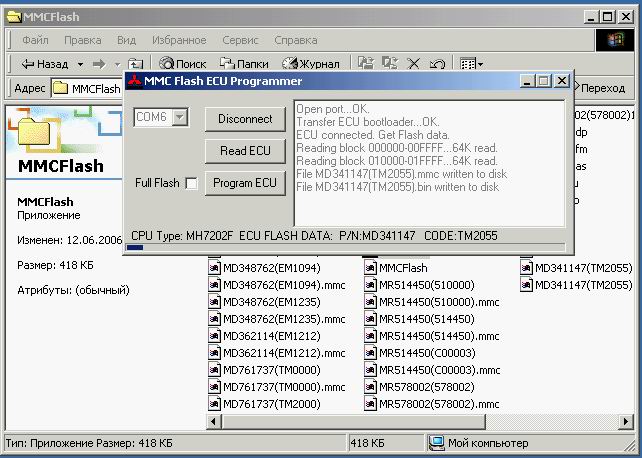Click the Undo toolbar icon
This screenshot has width=642, height=458.
(x=437, y=64)
